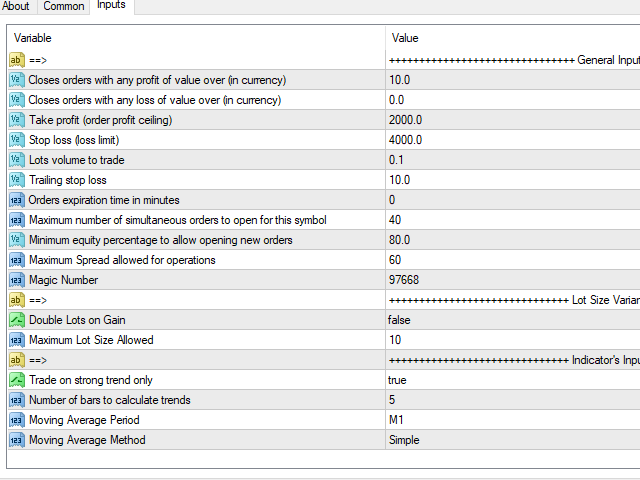
Task: Click the string icon beside General Inputs row
Action: point(17,60)
